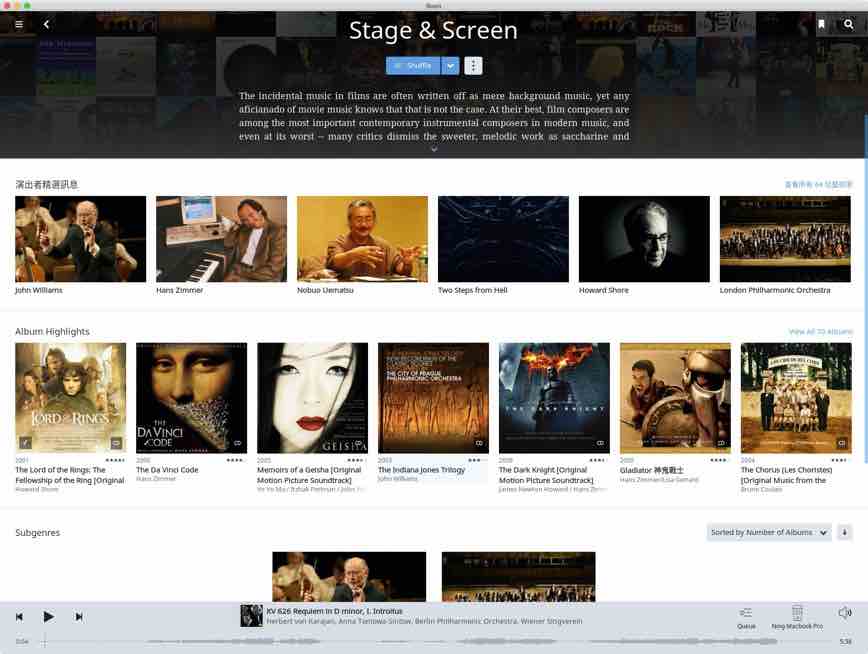Image resolution: width=868 pixels, height=654 pixels.
Task: Open The Indiana Jones Trilogy album cover
Action: (433, 398)
